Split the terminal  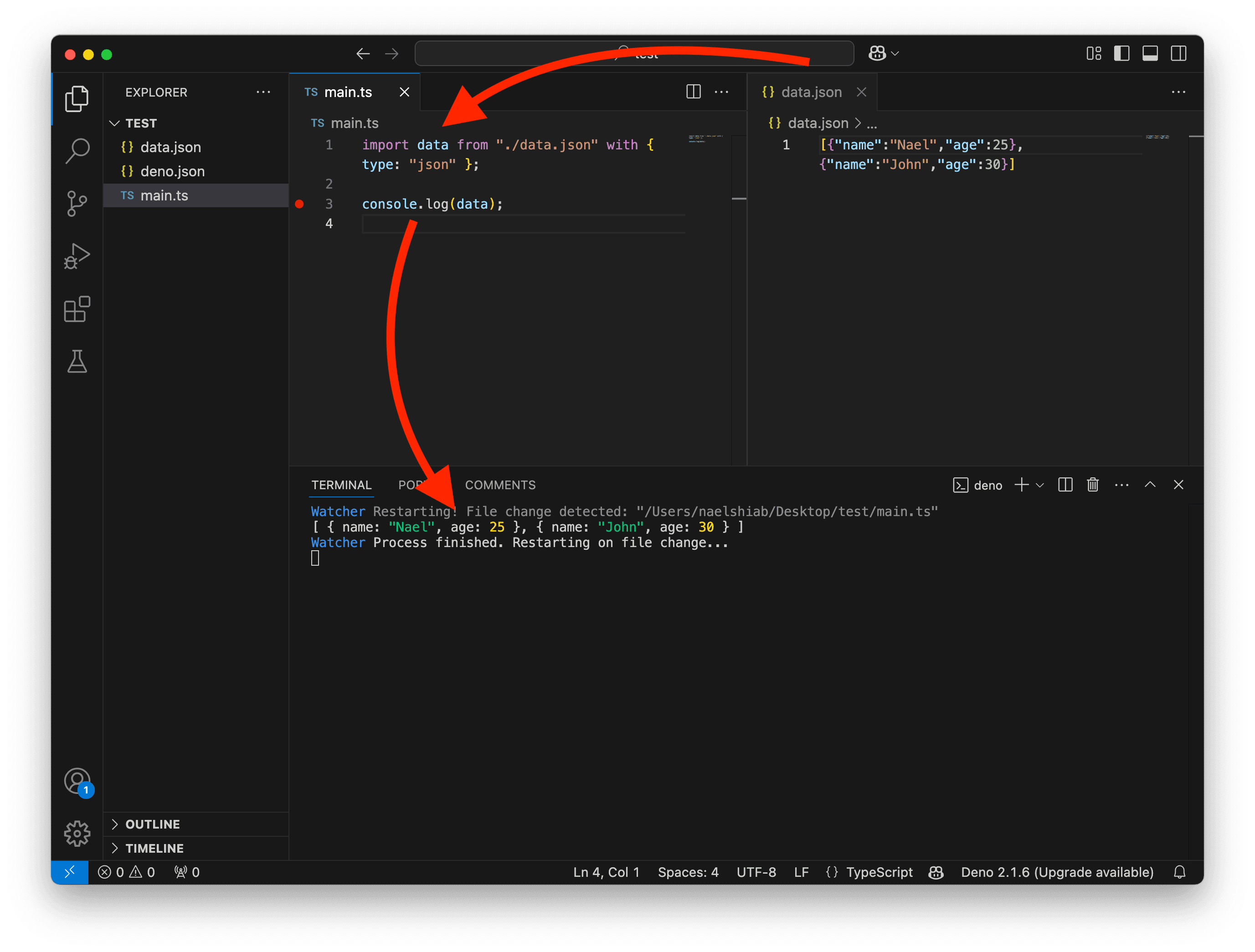point(1065,485)
